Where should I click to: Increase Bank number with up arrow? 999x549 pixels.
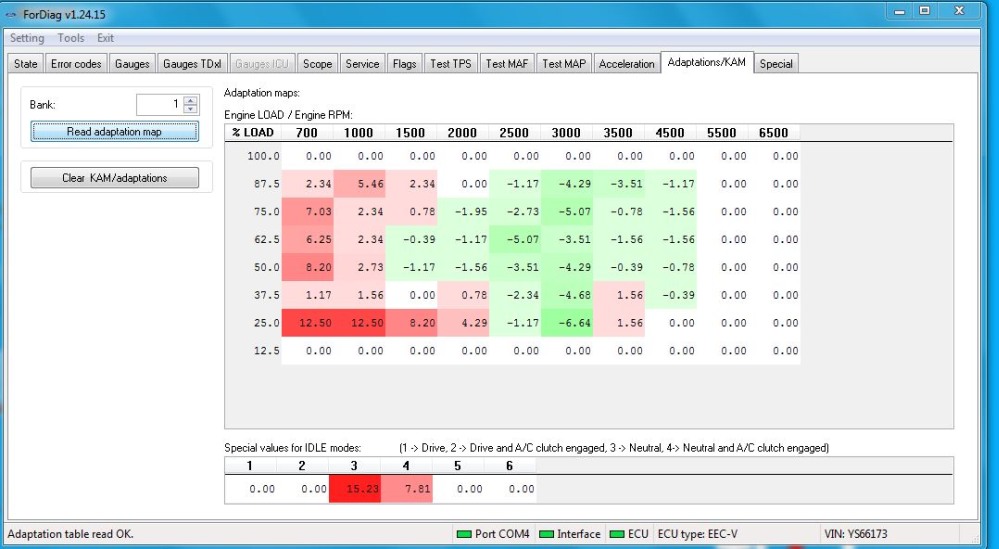click(x=191, y=99)
